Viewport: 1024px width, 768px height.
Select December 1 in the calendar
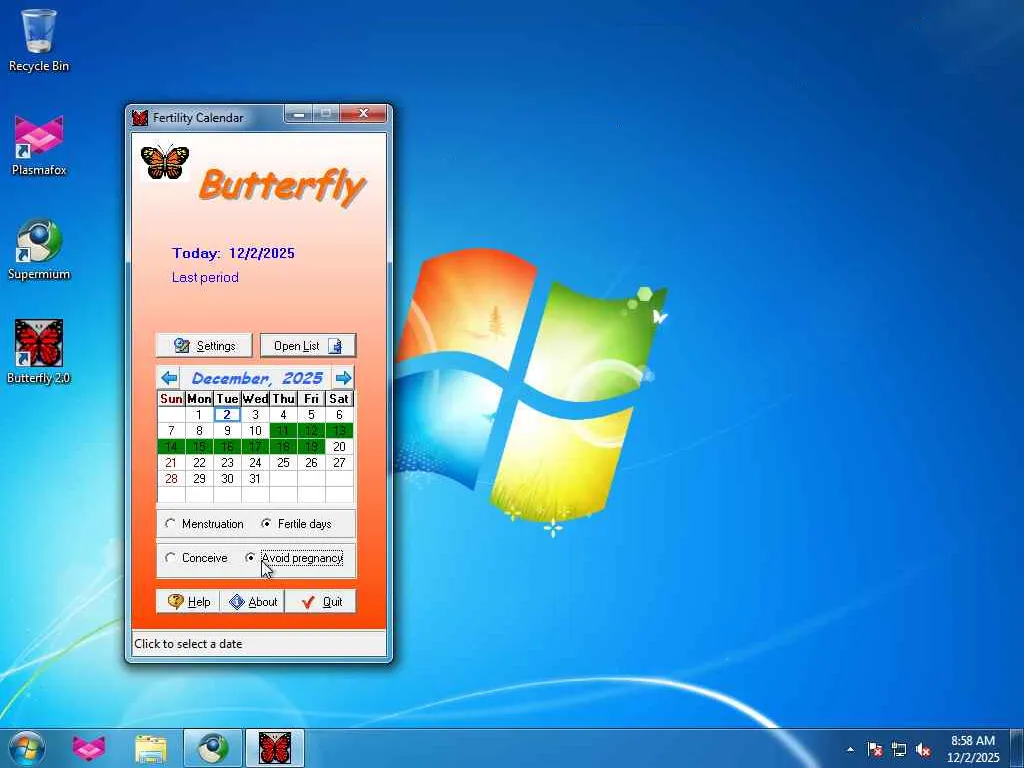click(x=199, y=415)
